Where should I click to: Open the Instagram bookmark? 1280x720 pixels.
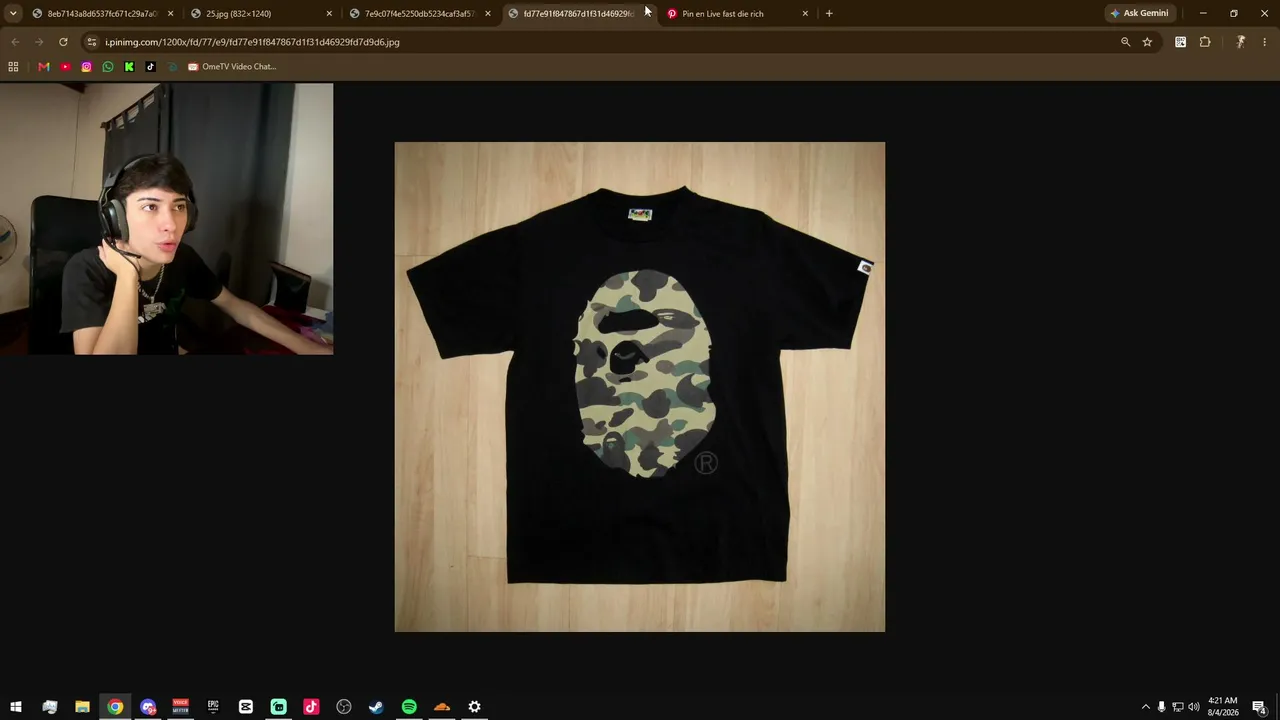click(x=87, y=67)
